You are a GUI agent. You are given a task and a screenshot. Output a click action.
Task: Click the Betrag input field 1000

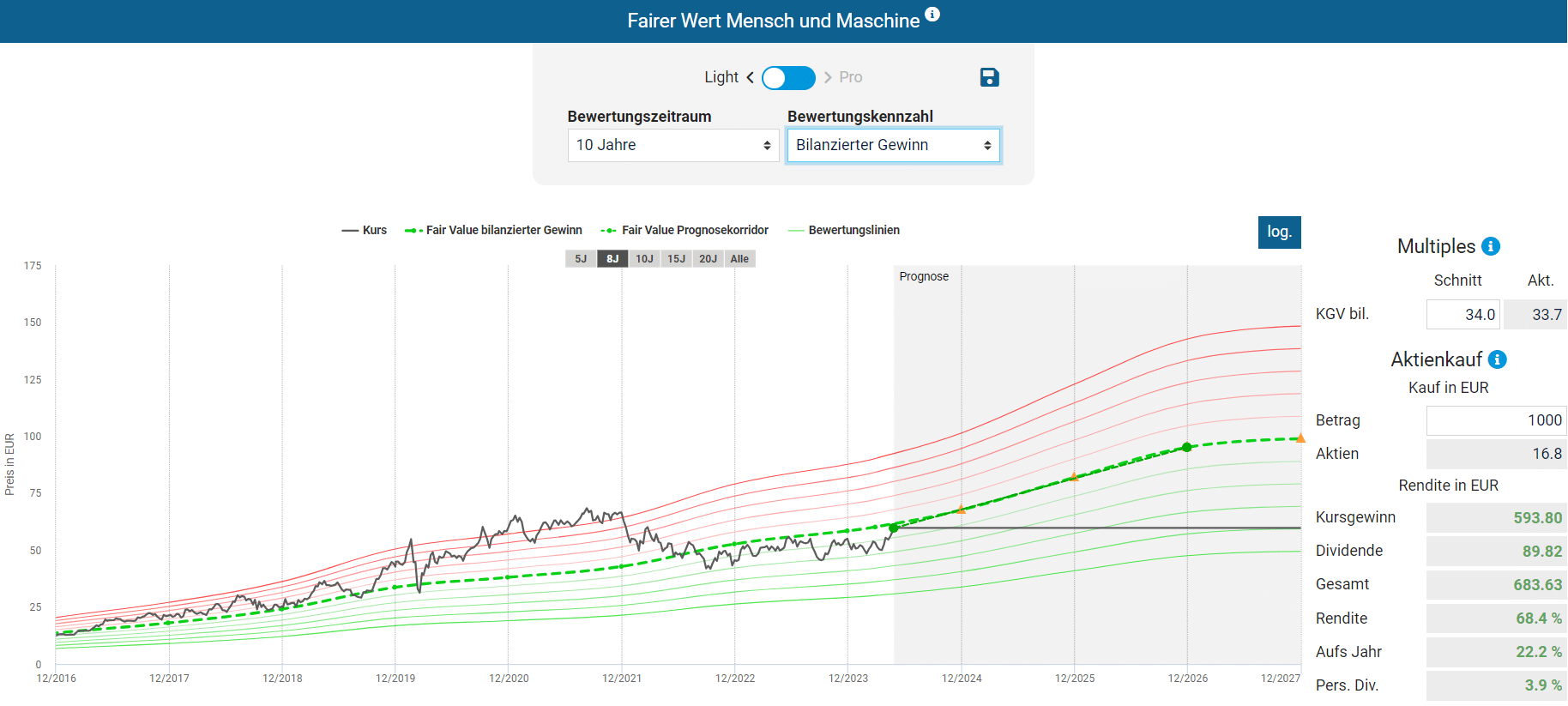(x=1496, y=420)
